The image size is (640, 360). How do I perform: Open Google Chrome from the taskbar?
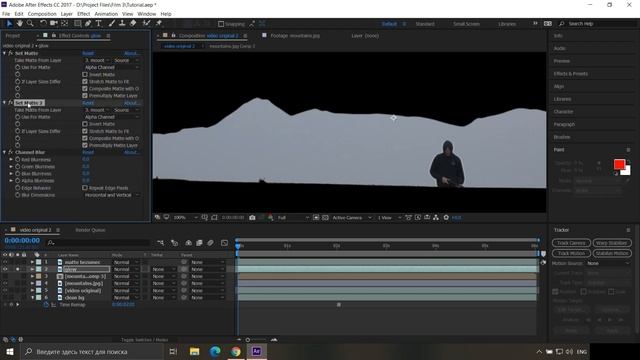tap(236, 351)
